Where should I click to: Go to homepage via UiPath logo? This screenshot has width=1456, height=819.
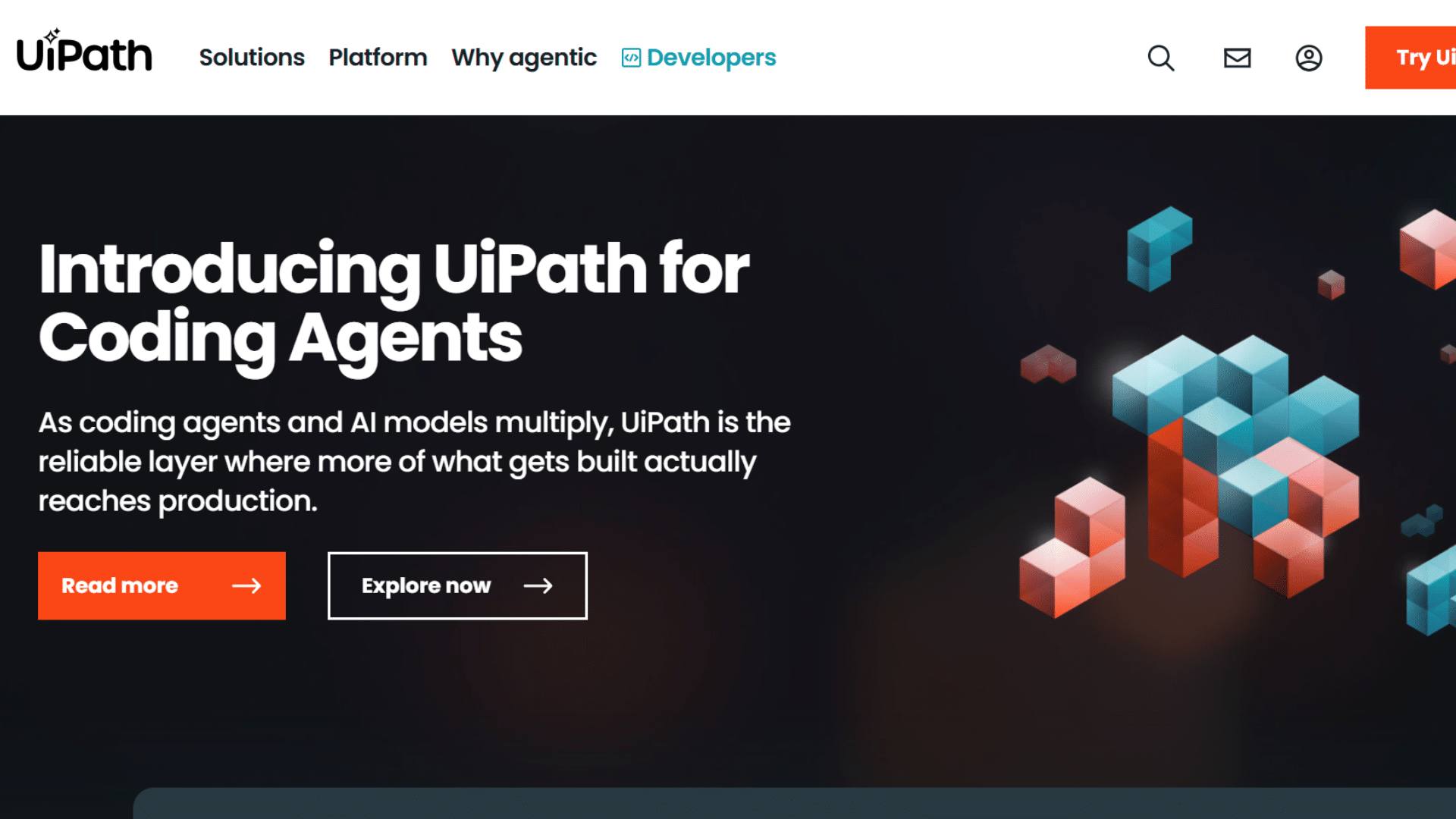coord(84,51)
